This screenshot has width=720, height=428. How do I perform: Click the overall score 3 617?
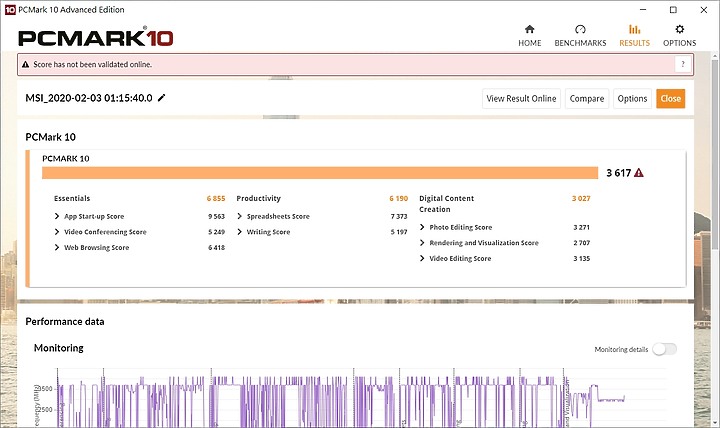pos(619,173)
